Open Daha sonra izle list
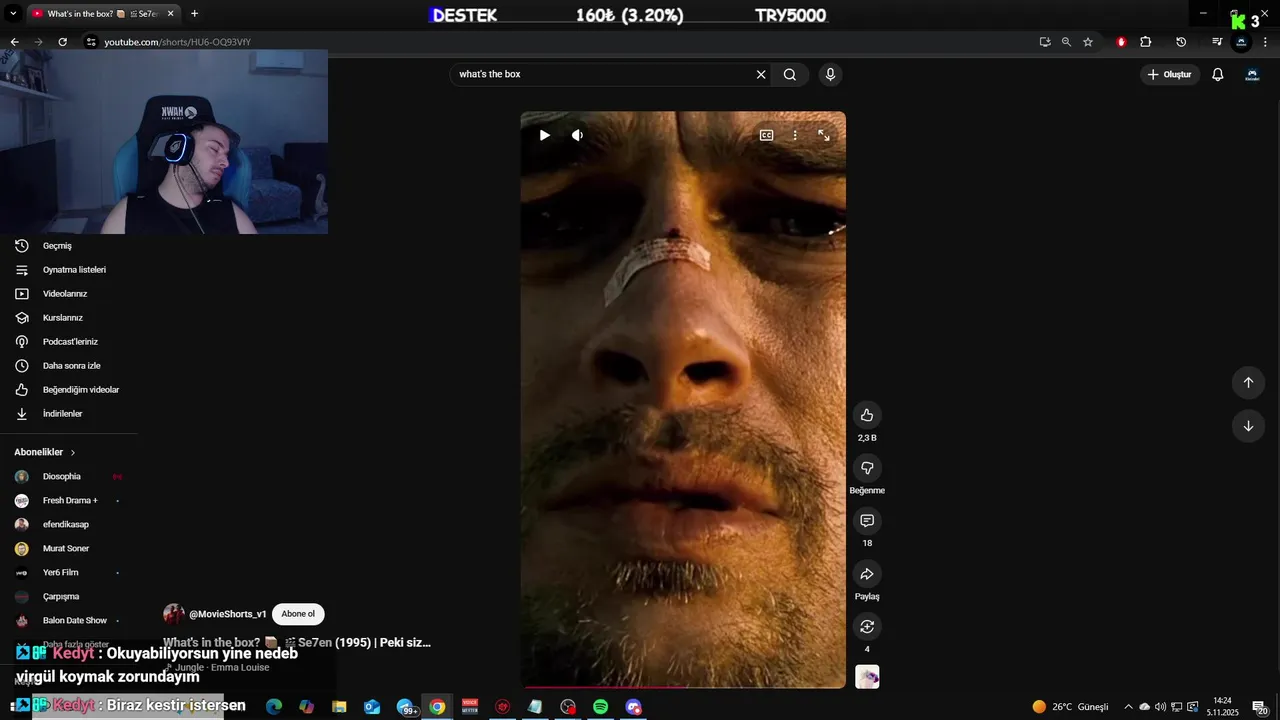Screen dimensions: 1280x720 coord(69,366)
